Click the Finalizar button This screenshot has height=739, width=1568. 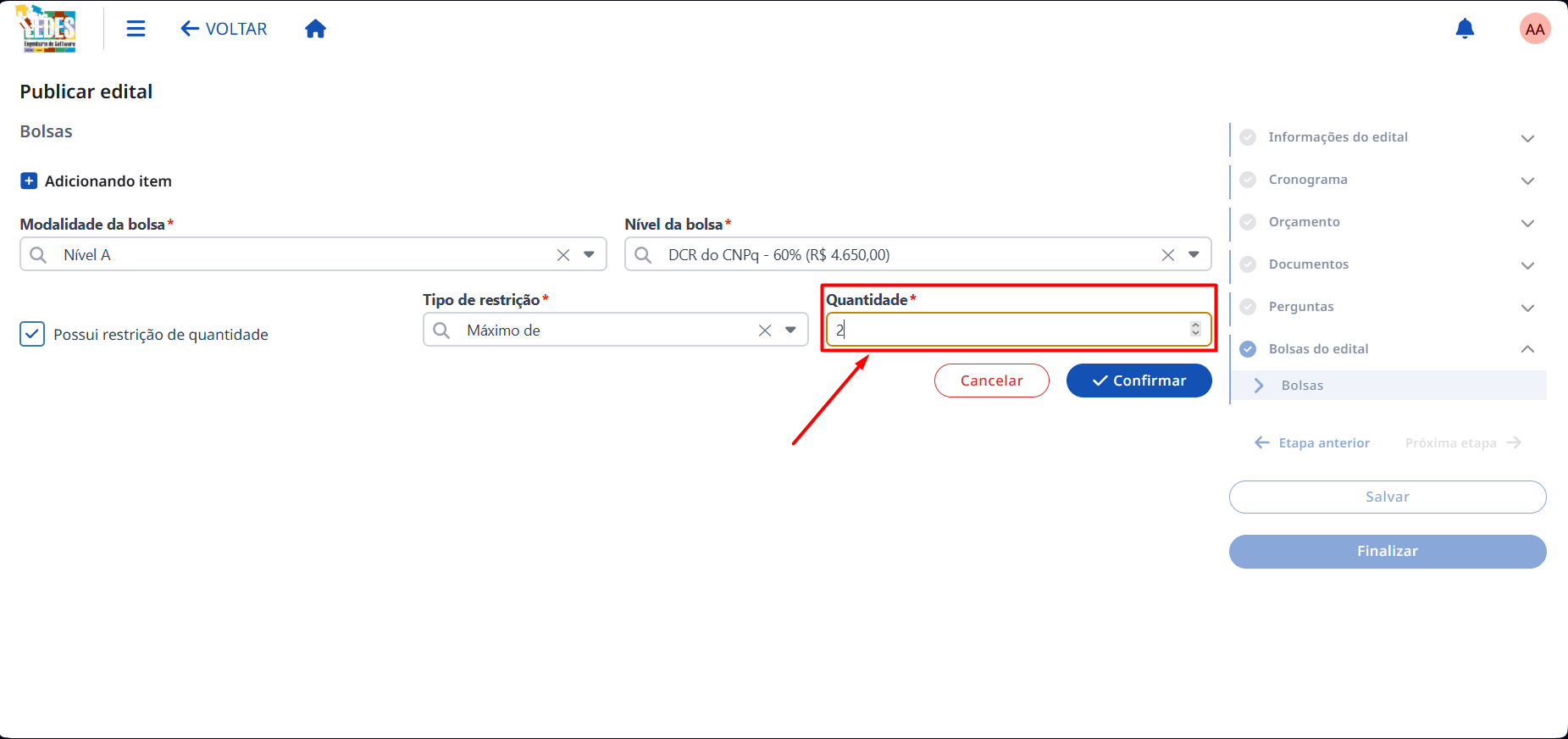(1388, 552)
